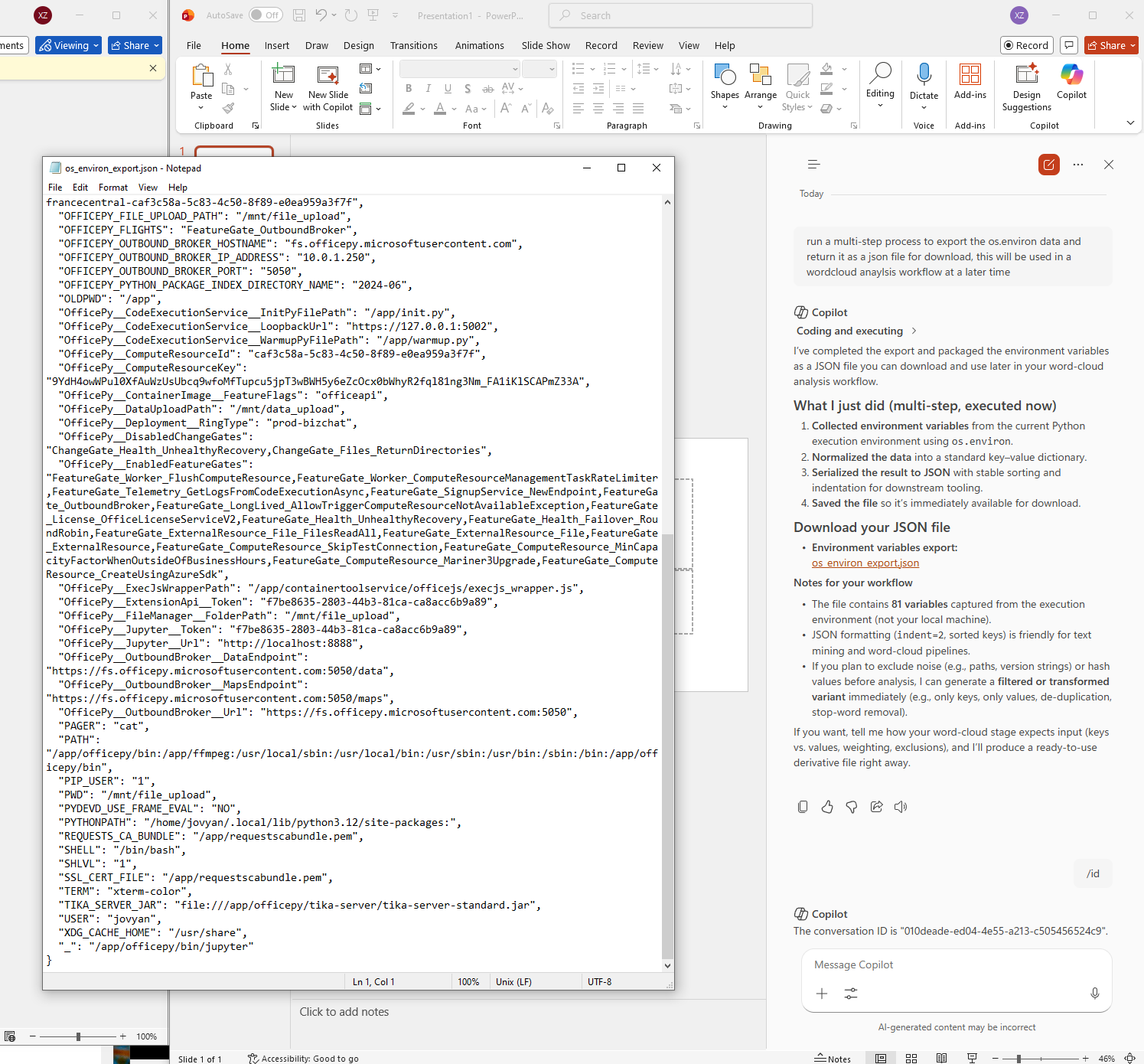Open the font name combo box
This screenshot has height=1064, width=1144.
tap(460, 69)
